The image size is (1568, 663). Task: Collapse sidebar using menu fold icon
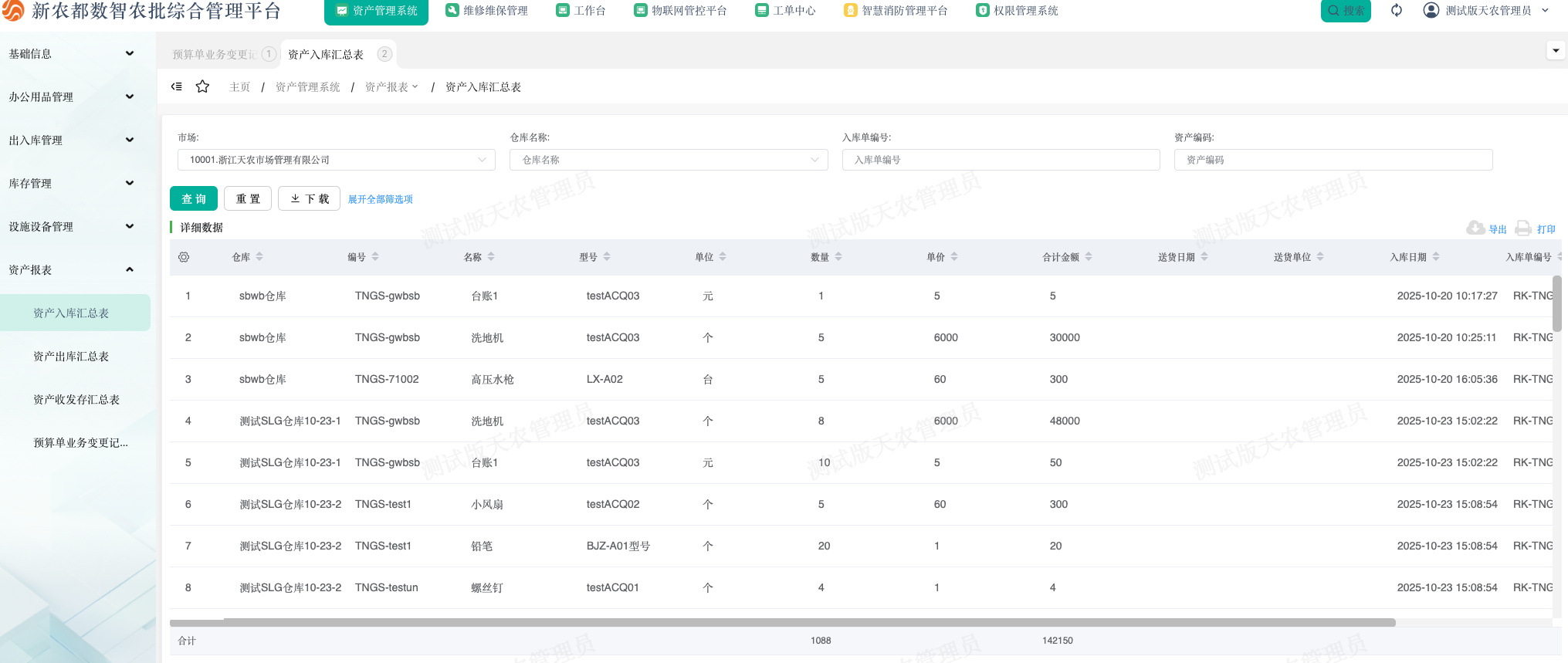click(x=177, y=86)
